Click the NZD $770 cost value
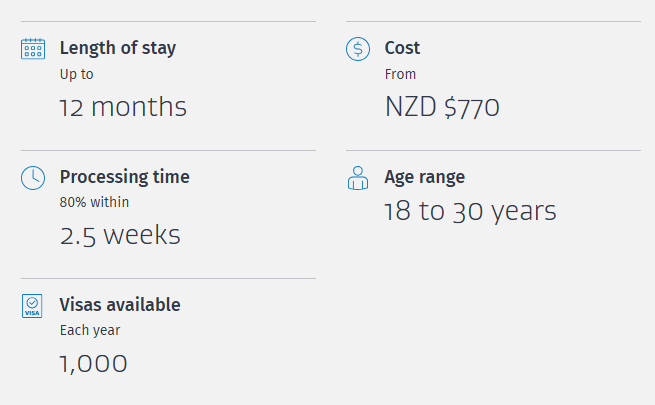 pyautogui.click(x=442, y=107)
